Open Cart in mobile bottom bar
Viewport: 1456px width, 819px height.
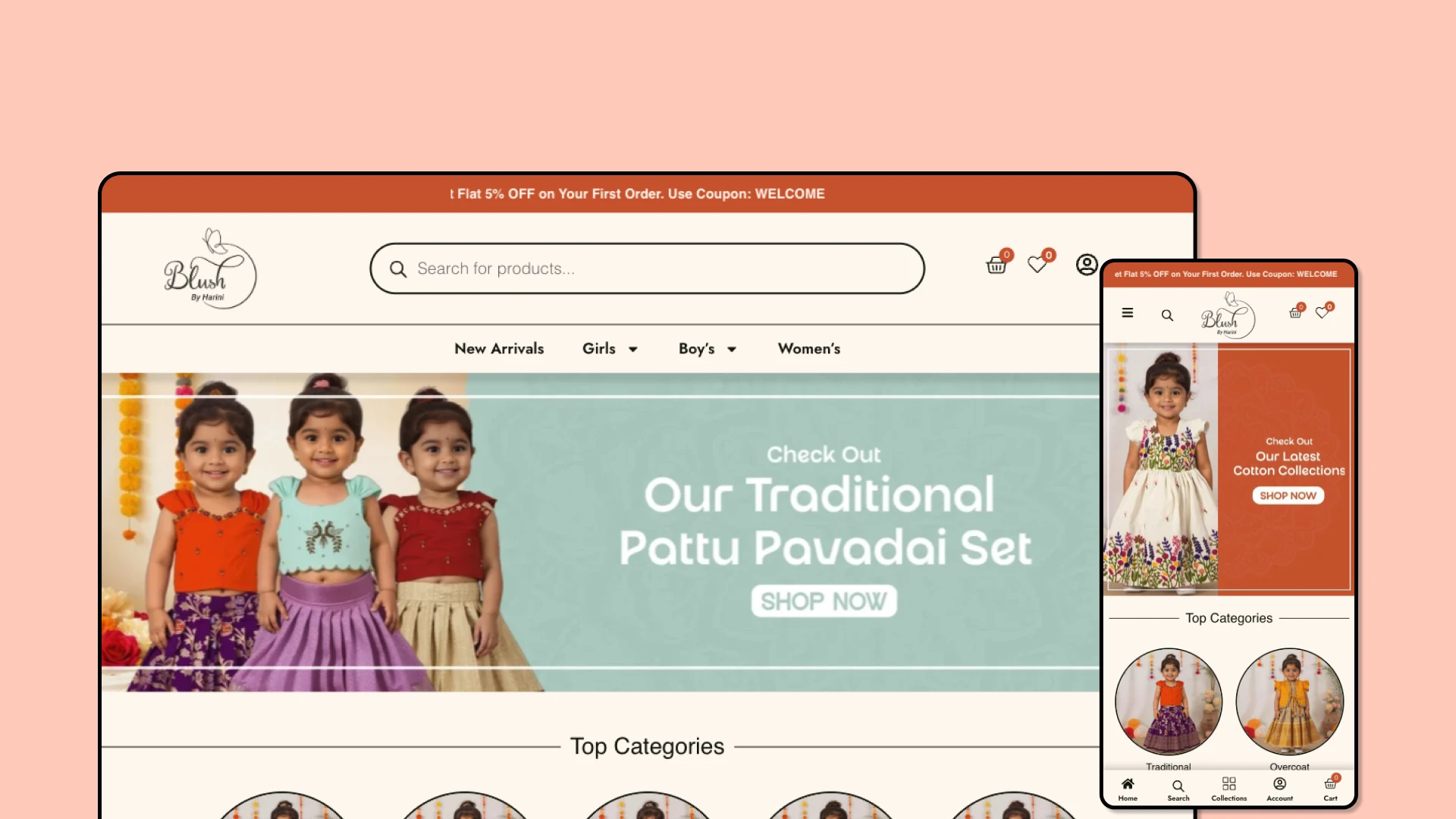[x=1331, y=789]
